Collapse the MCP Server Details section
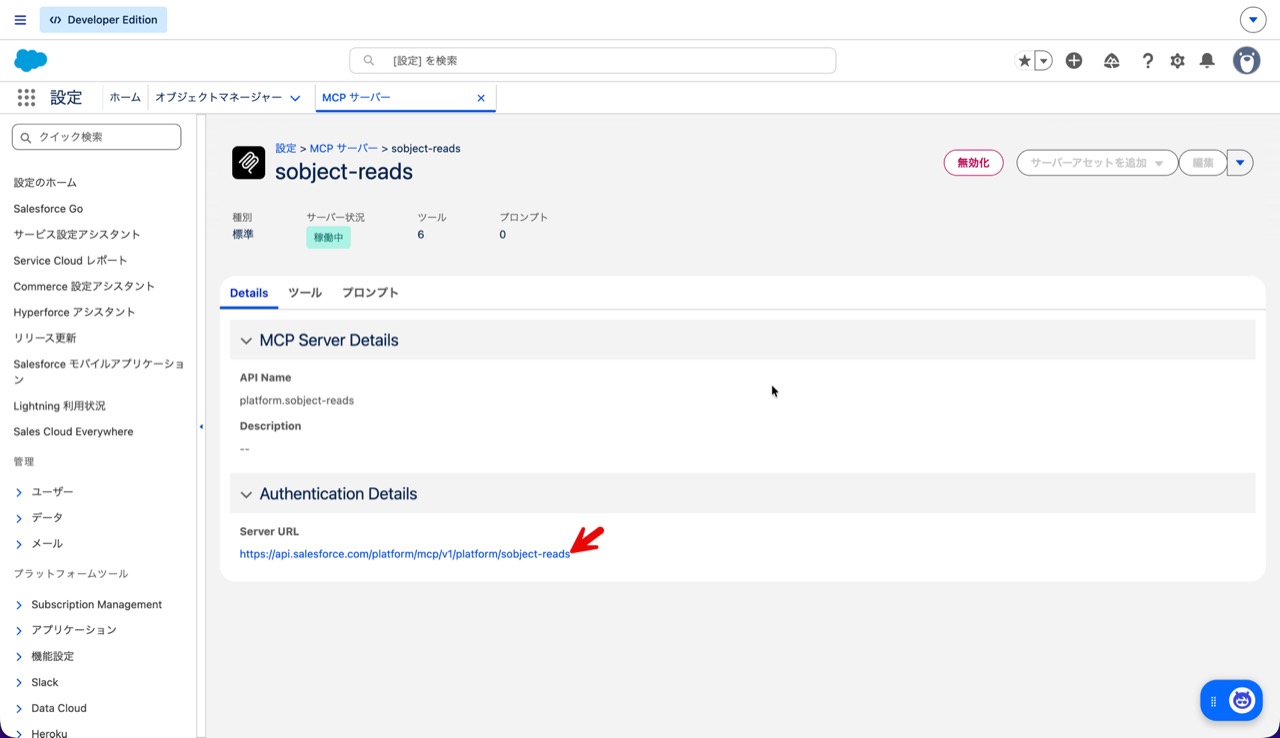Screen dimensions: 1280x738 pos(246,341)
